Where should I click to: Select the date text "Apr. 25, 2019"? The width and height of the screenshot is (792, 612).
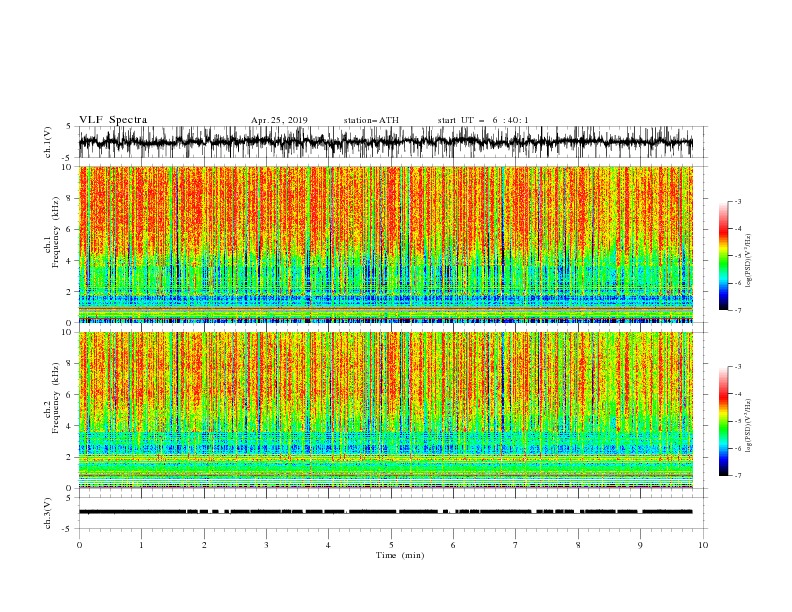point(279,120)
